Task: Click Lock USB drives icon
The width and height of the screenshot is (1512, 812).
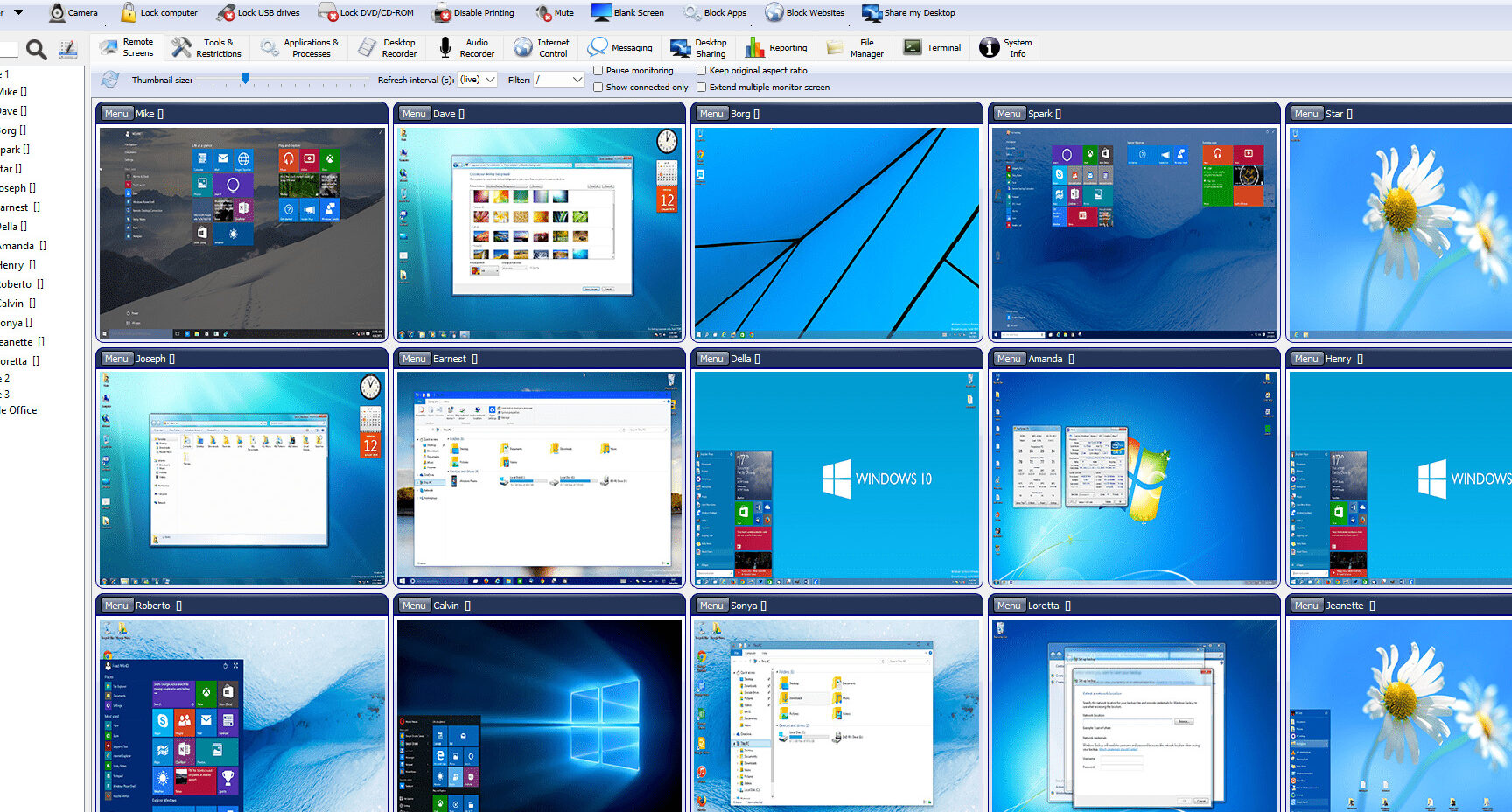Action: coord(226,12)
